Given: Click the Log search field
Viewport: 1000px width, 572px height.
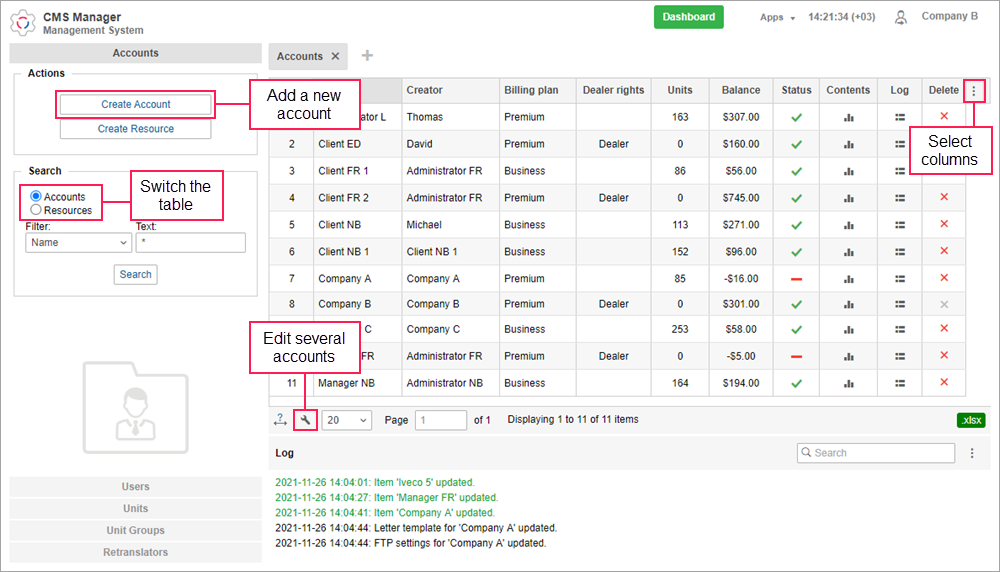Looking at the screenshot, I should coord(876,453).
